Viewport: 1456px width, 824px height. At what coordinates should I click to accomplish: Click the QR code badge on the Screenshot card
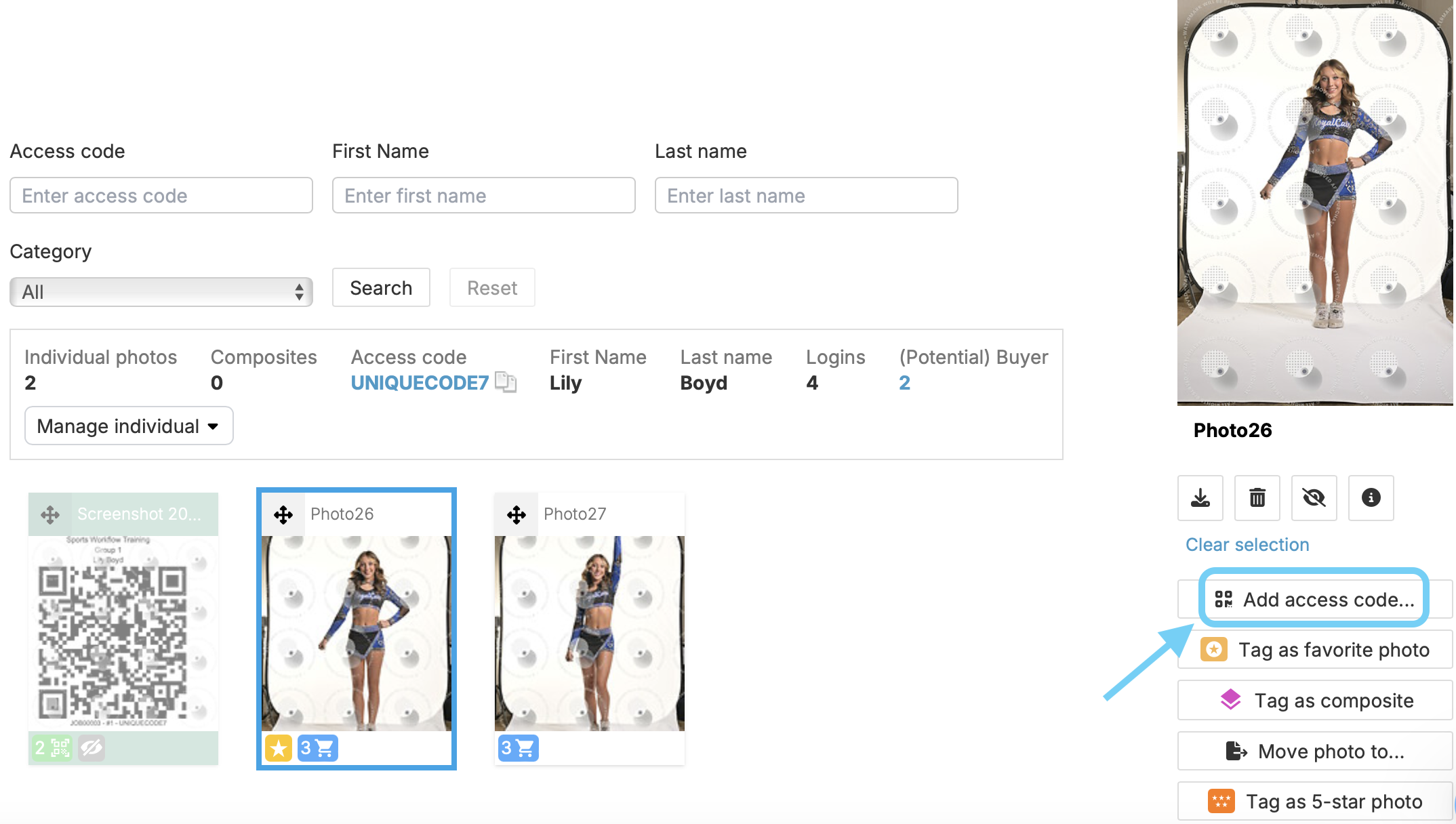tap(52, 748)
